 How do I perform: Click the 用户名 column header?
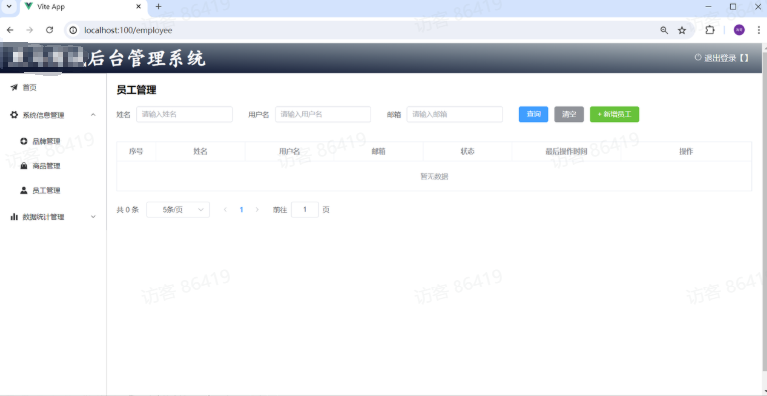(290, 152)
